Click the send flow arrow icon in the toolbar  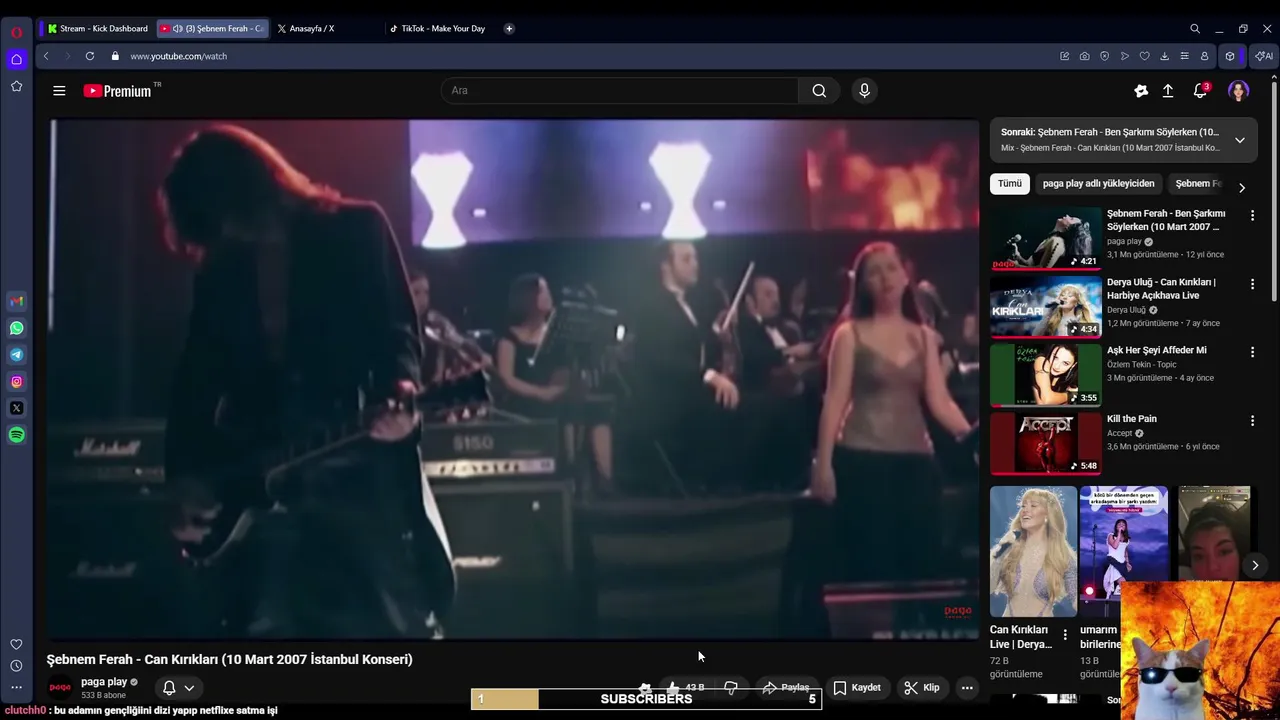(1124, 56)
